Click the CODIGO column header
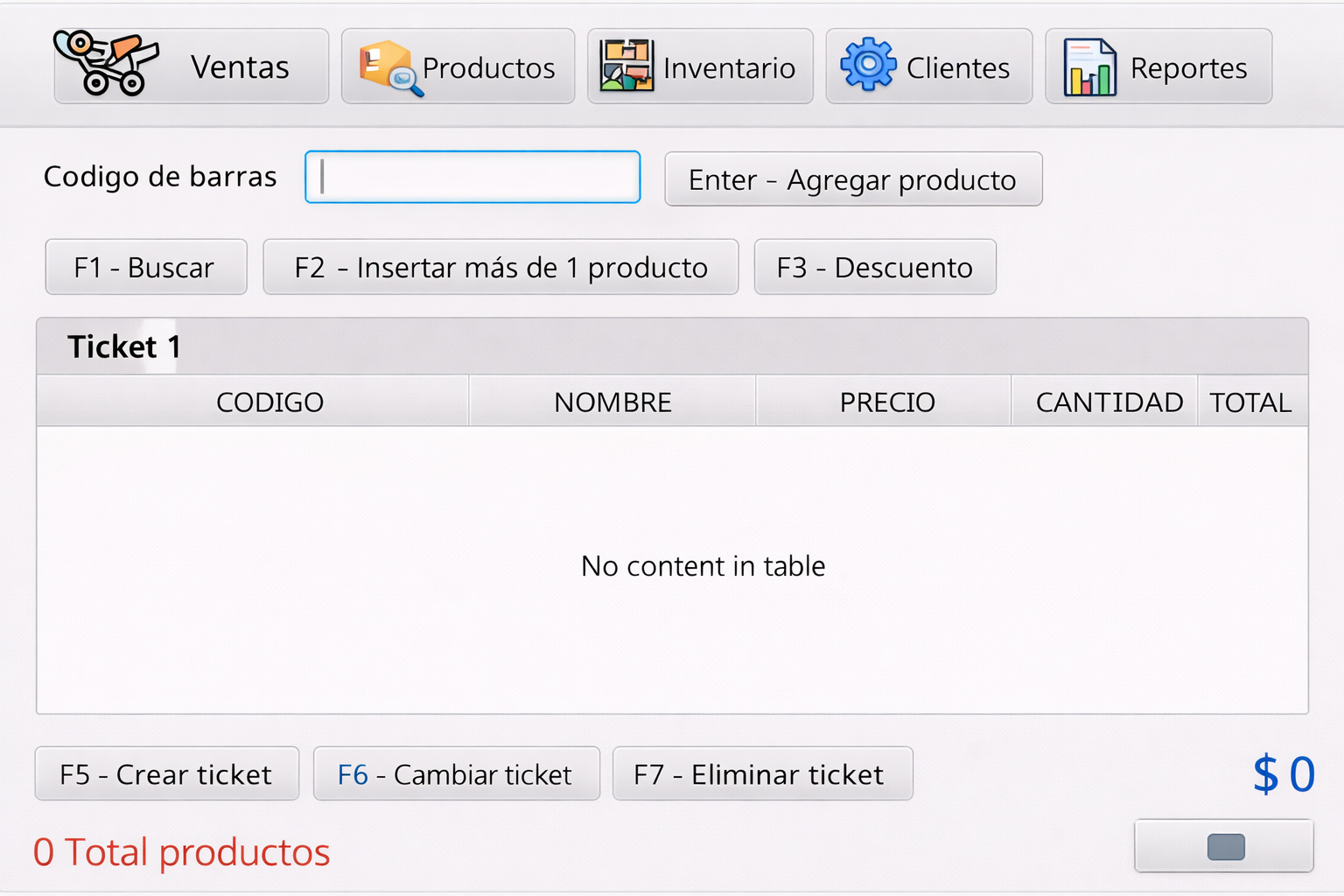Image resolution: width=1344 pixels, height=896 pixels. 269,402
